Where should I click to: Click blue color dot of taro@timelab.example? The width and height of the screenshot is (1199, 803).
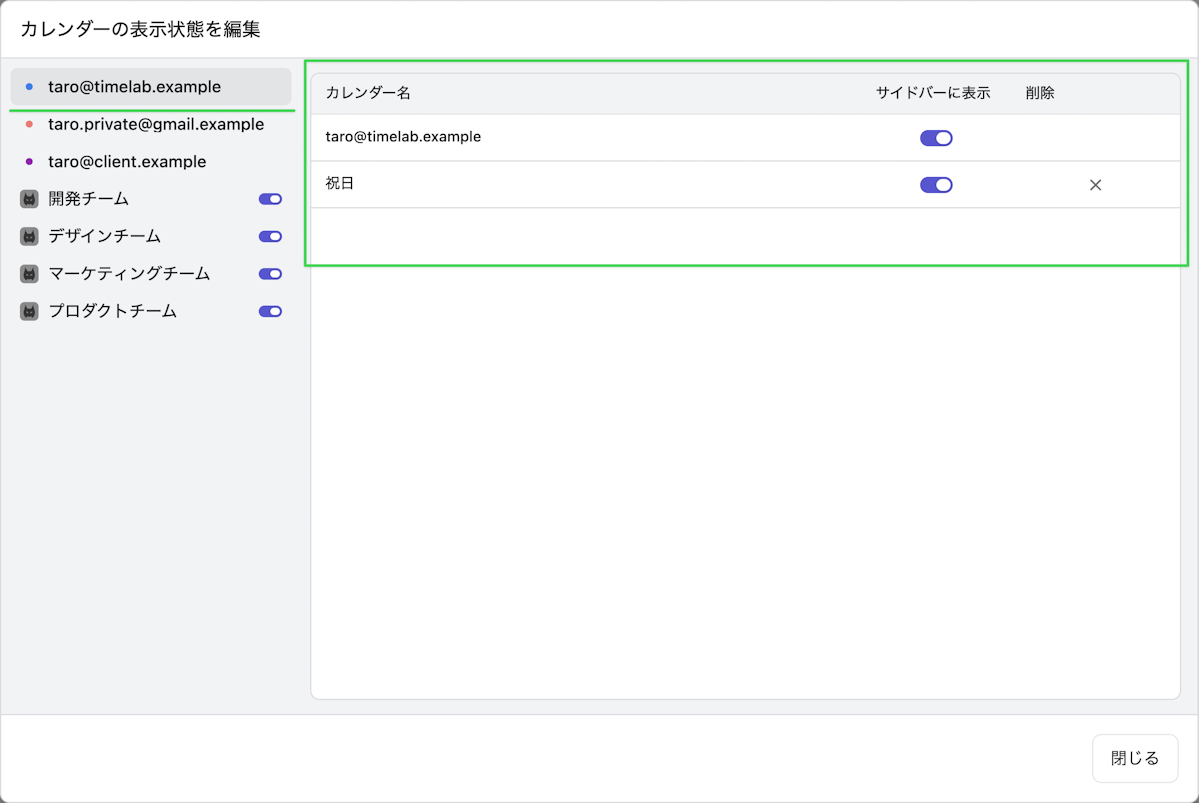(x=29, y=86)
